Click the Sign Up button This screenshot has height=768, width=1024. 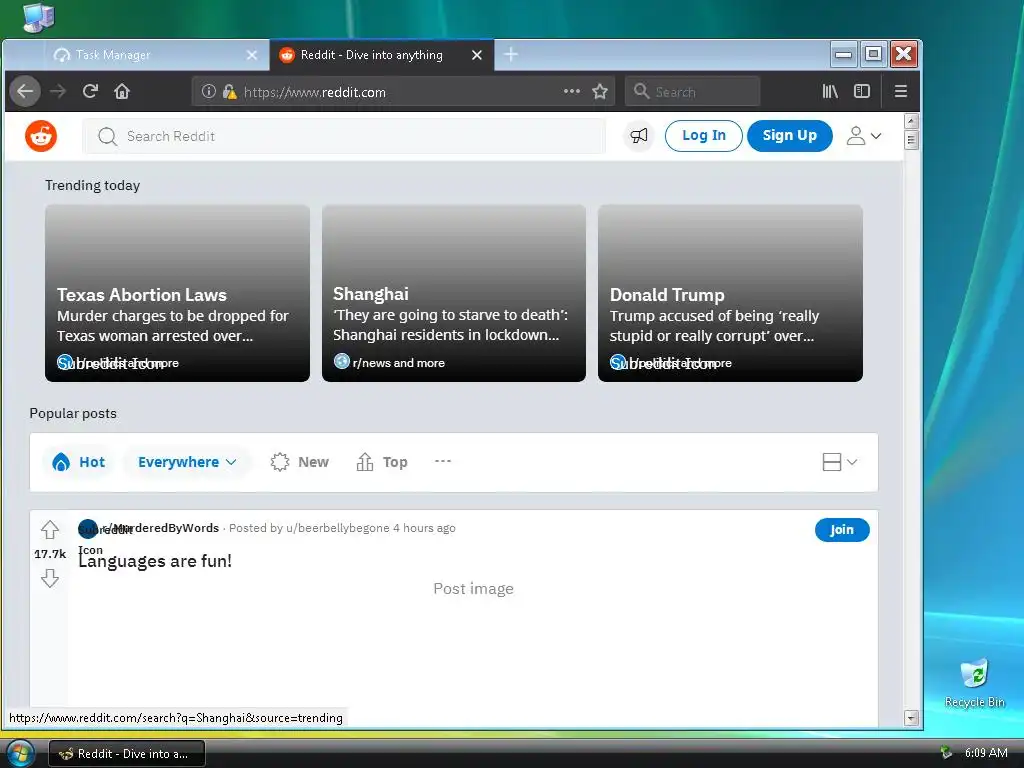coord(790,135)
